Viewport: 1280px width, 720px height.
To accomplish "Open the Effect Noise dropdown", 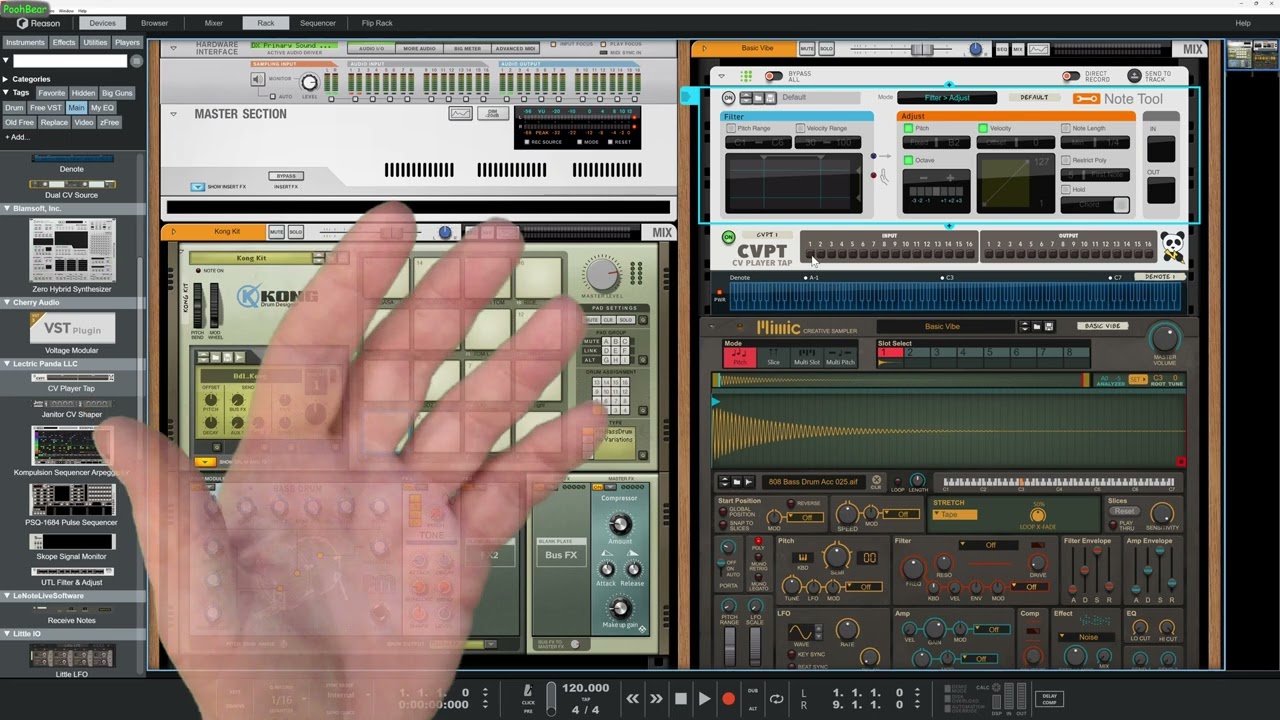I will coord(1088,637).
